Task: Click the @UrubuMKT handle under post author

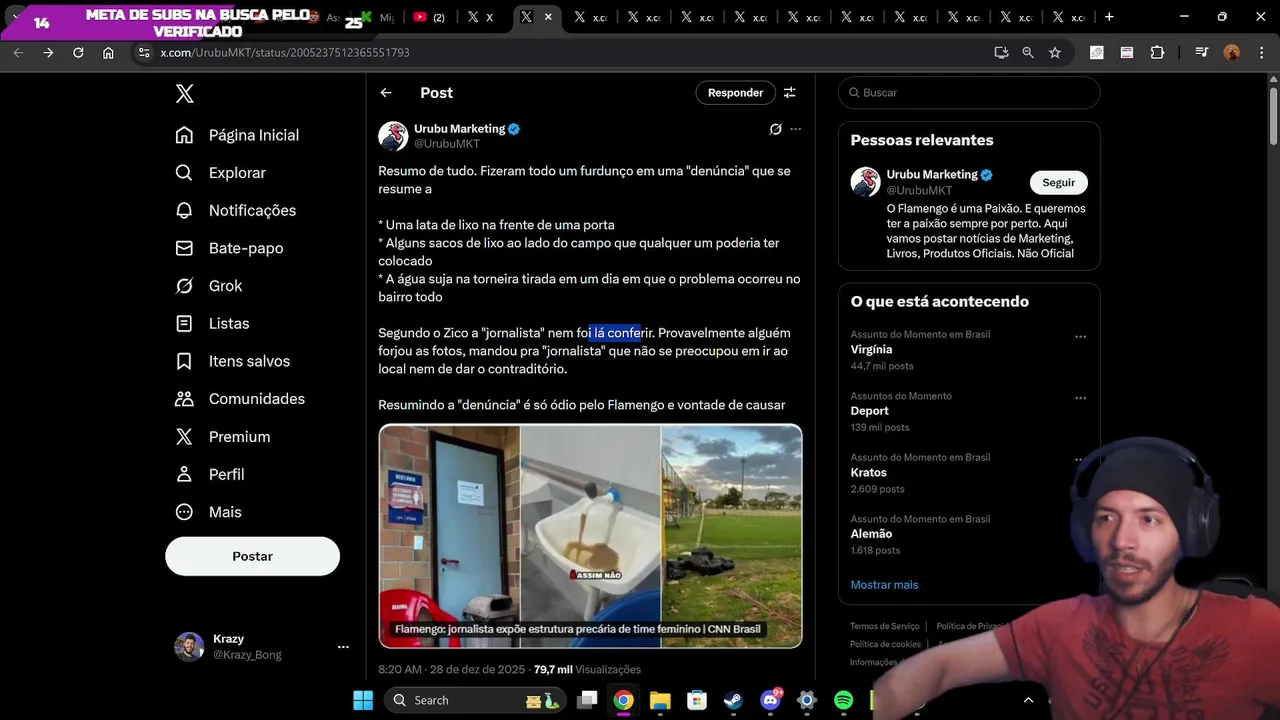Action: tap(447, 144)
